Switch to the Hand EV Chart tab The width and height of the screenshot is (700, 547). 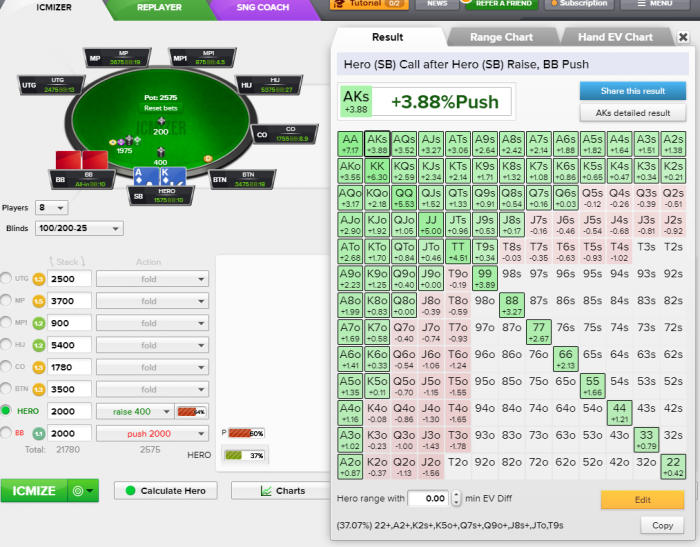(615, 37)
